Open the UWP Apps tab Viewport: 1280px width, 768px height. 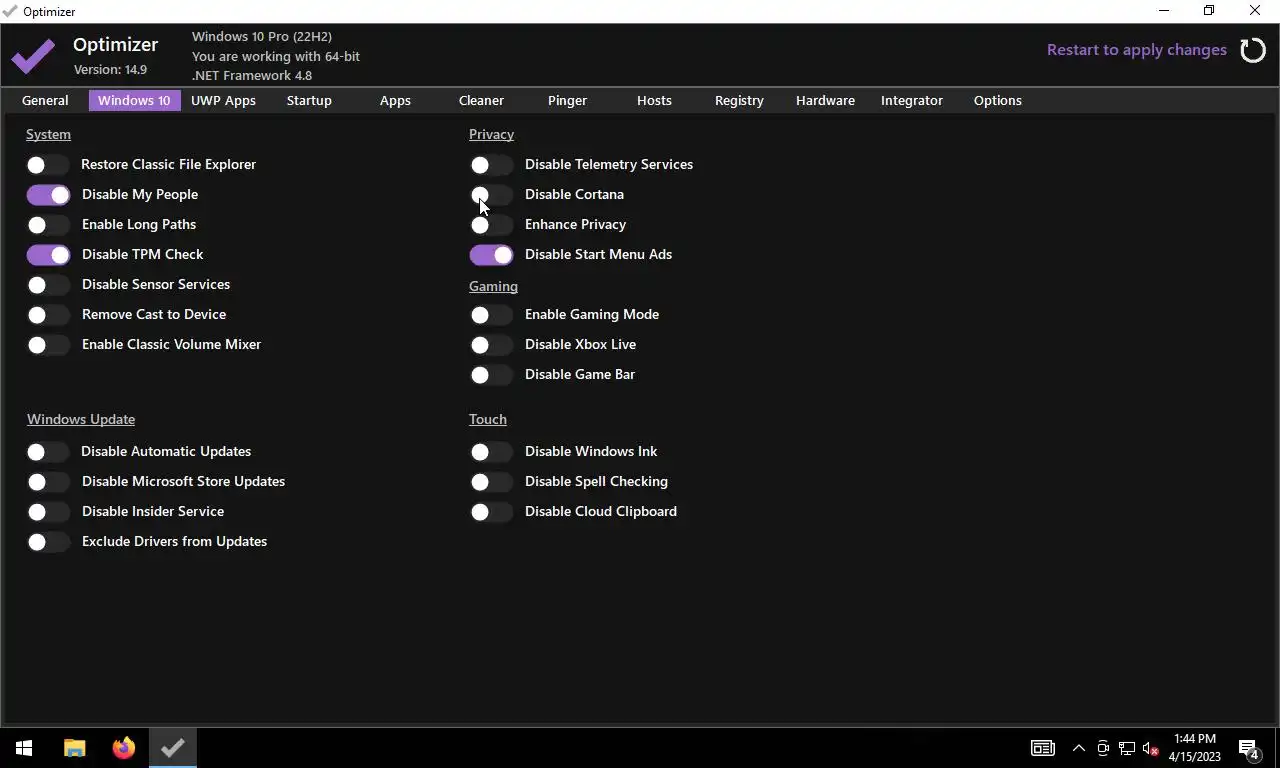point(223,100)
